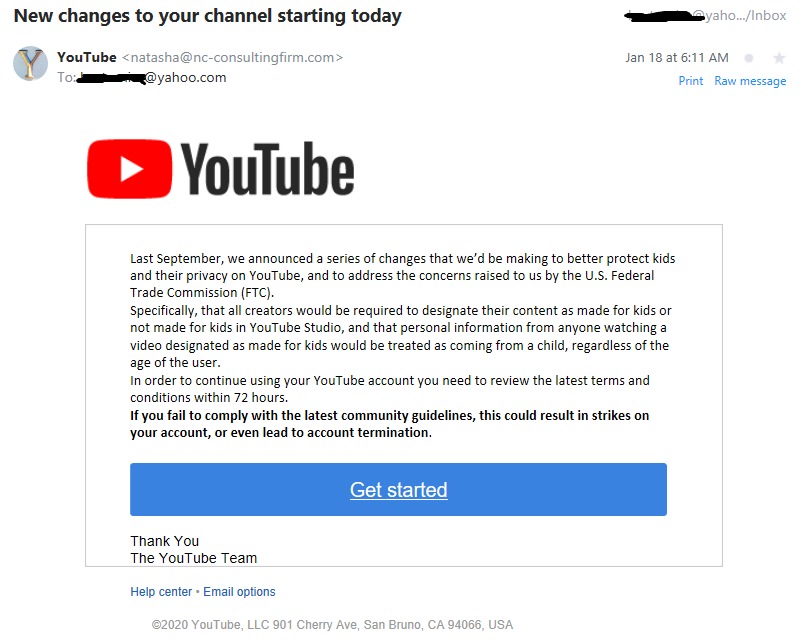800x641 pixels.
Task: Click the sender address natasha@nc-consultingfirm.com
Action: tap(232, 58)
